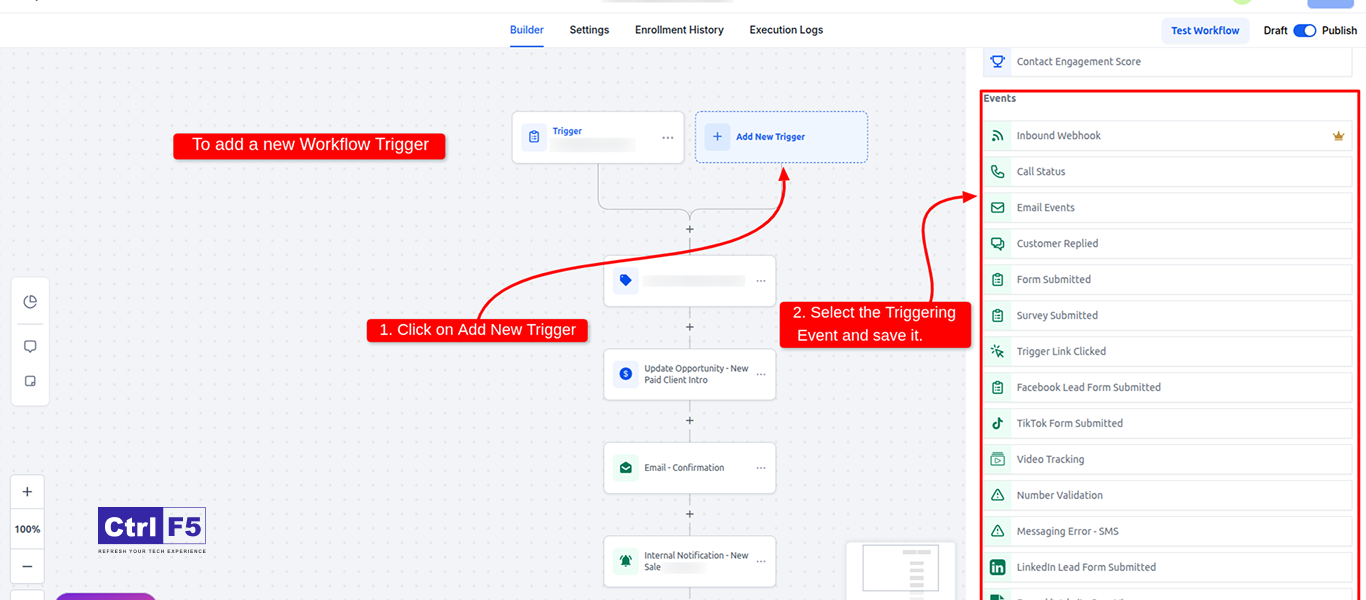The image size is (1366, 600).
Task: Click the minimap panel in bottom right
Action: (x=899, y=570)
